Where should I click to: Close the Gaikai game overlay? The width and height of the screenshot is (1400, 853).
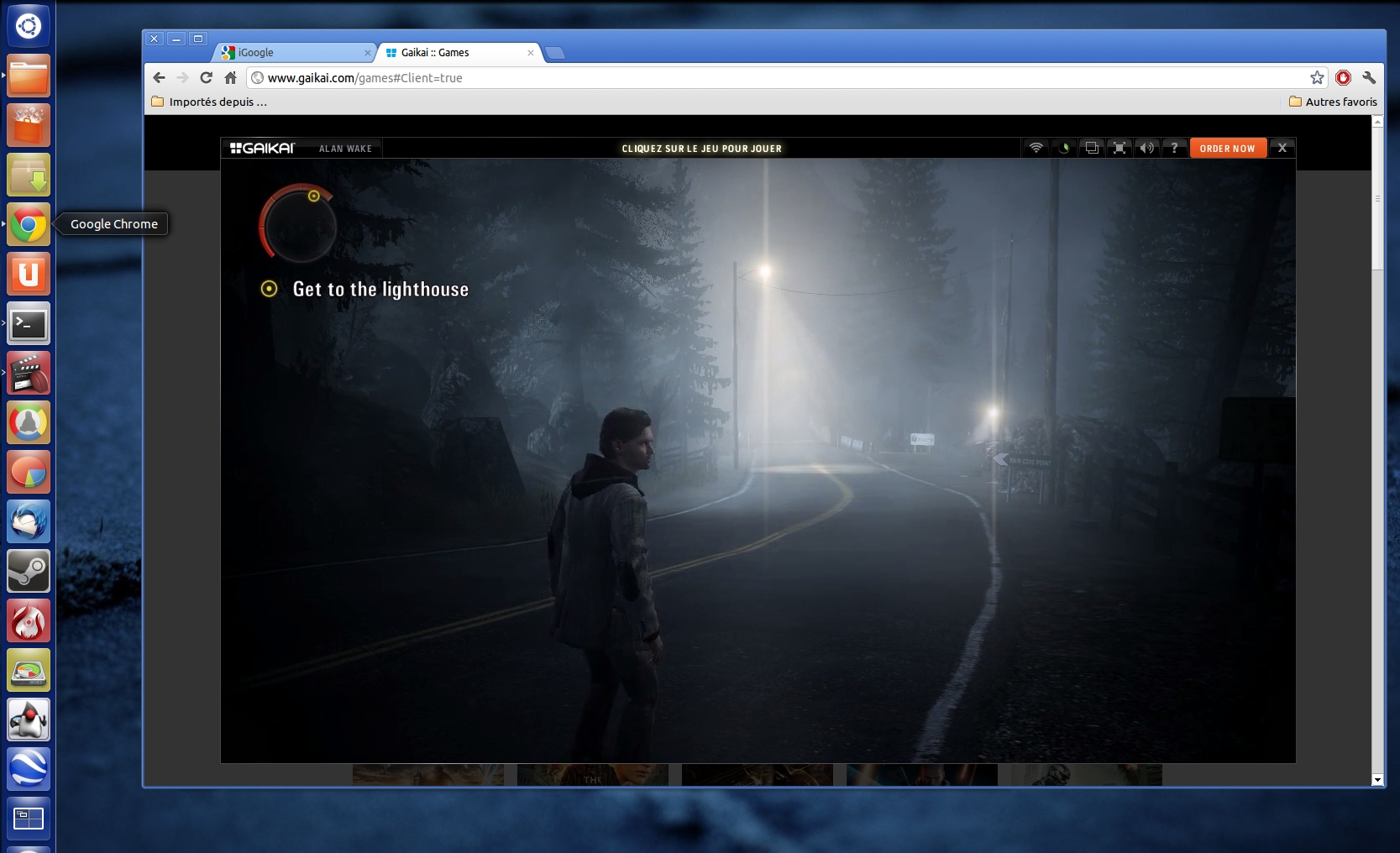tap(1282, 148)
